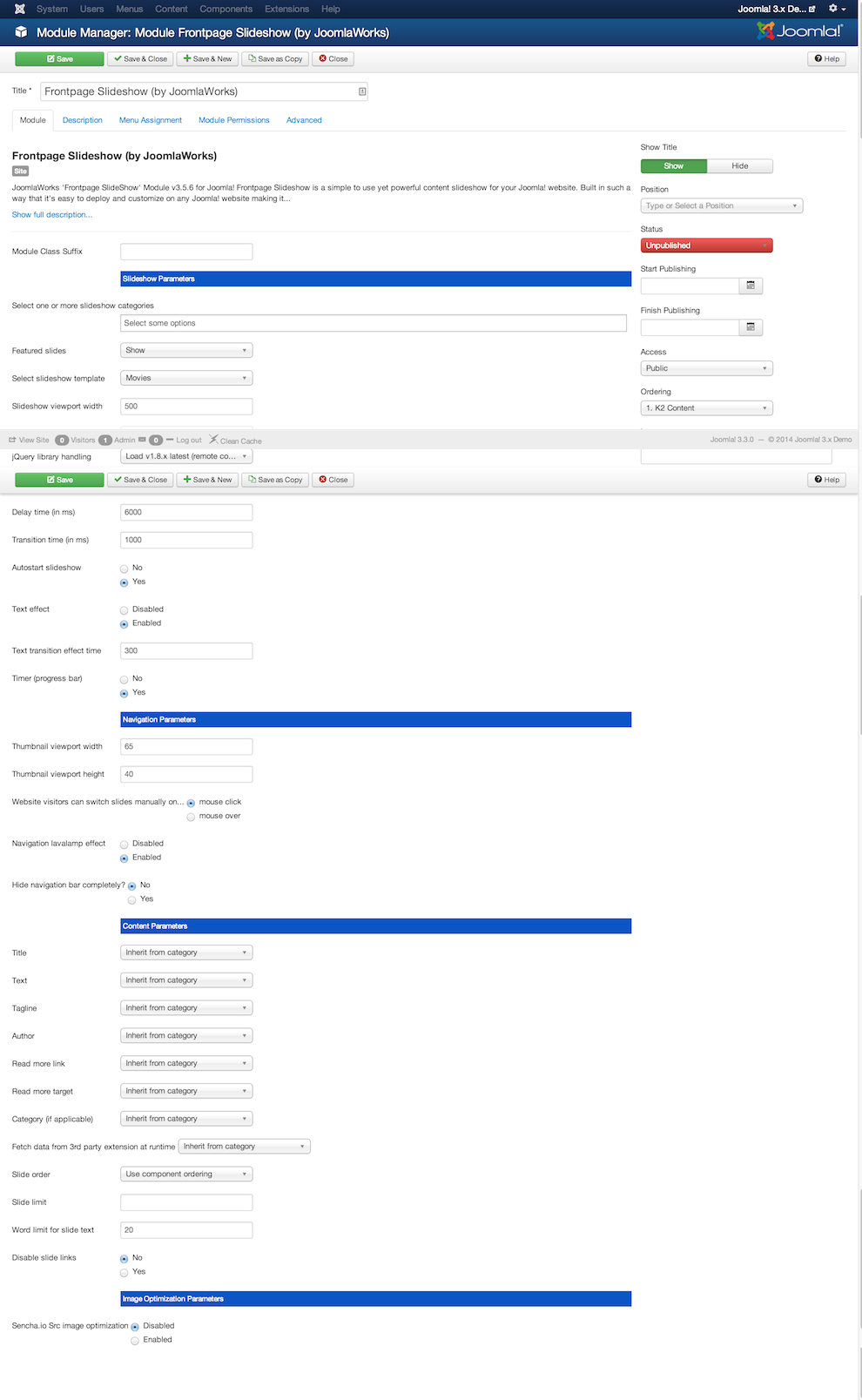Open the Status dropdown showing Unpublished
The image size is (862, 1400).
tap(707, 246)
